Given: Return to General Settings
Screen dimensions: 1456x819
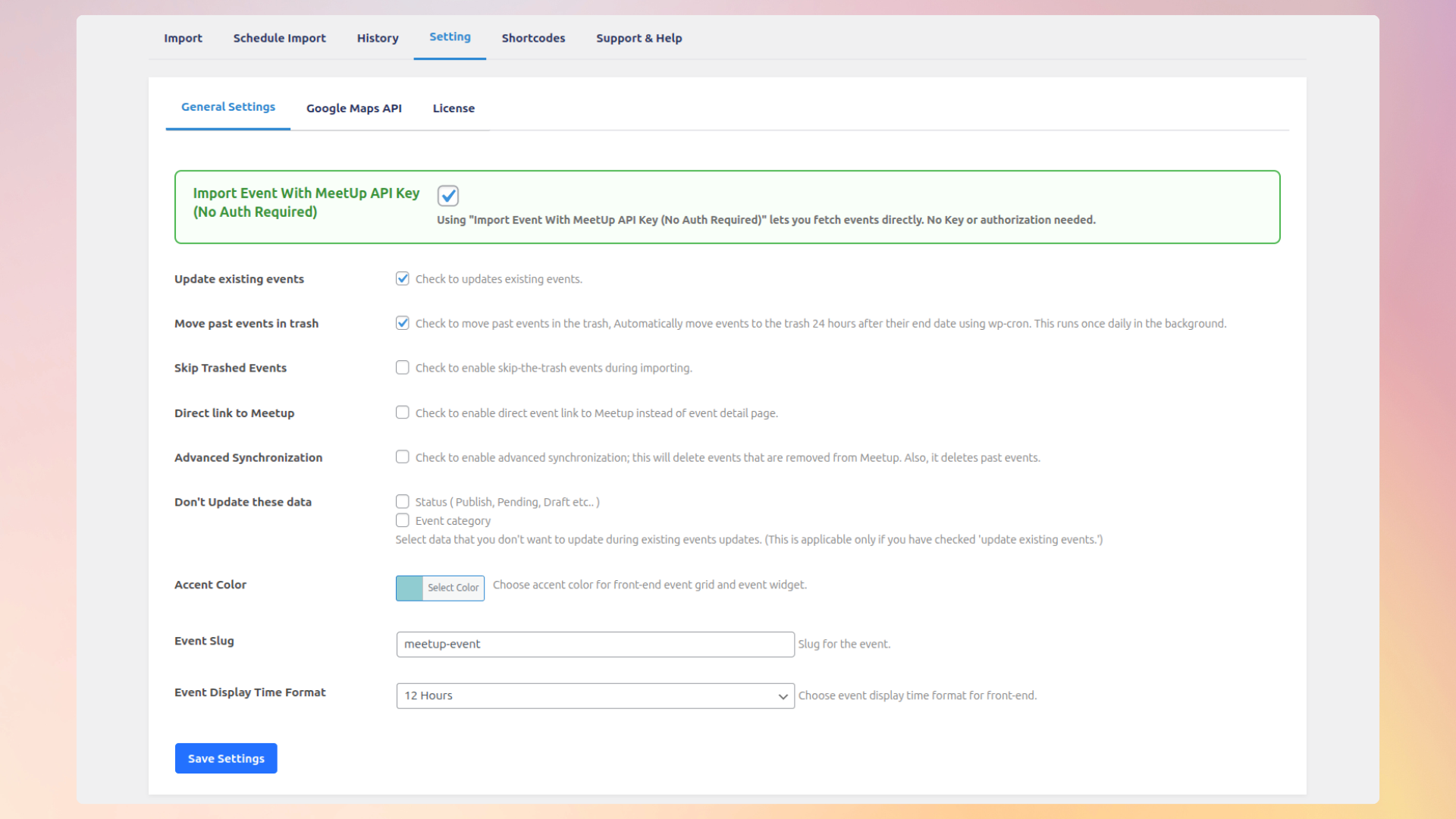Looking at the screenshot, I should point(227,107).
